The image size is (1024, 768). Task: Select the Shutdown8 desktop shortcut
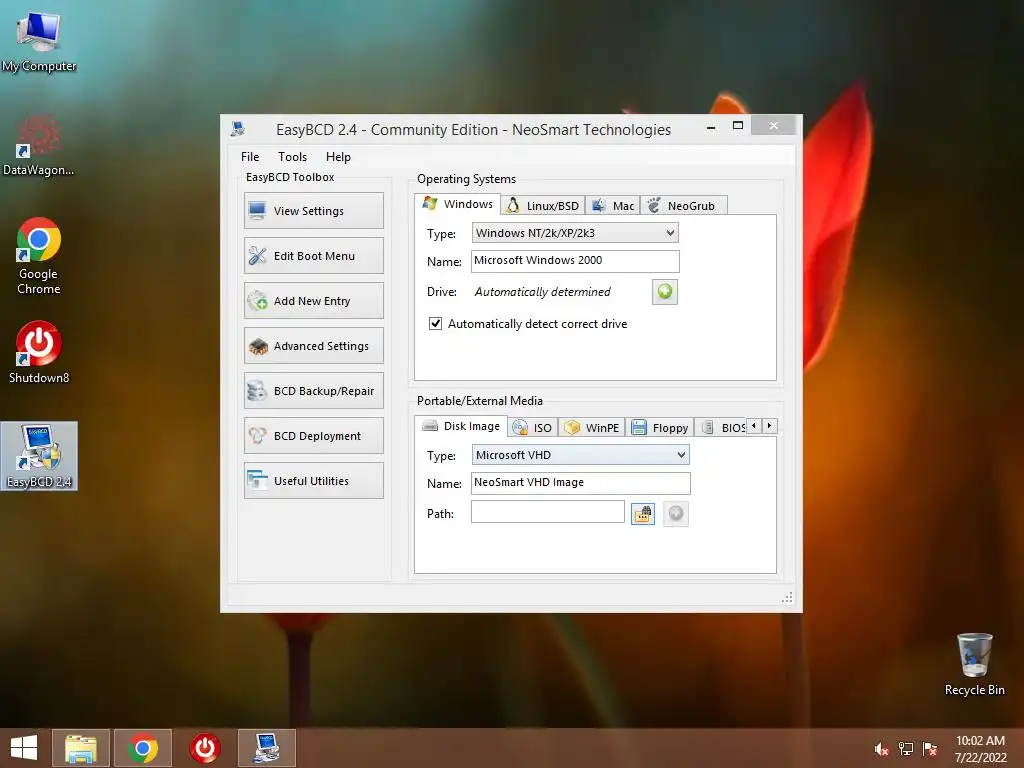pos(39,353)
